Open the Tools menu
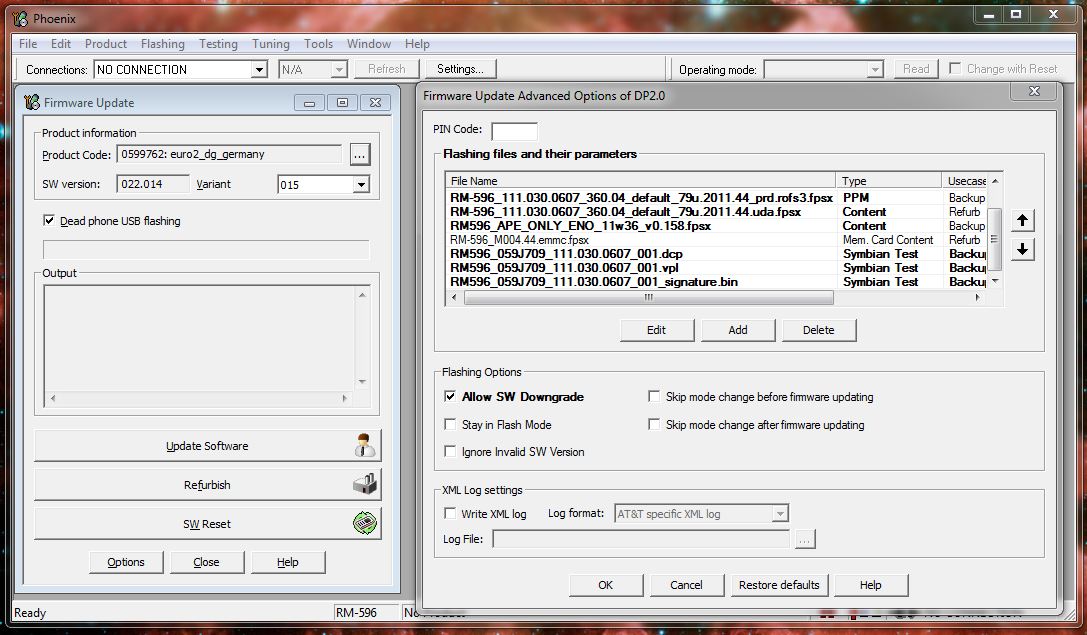This screenshot has height=635, width=1087. 318,44
